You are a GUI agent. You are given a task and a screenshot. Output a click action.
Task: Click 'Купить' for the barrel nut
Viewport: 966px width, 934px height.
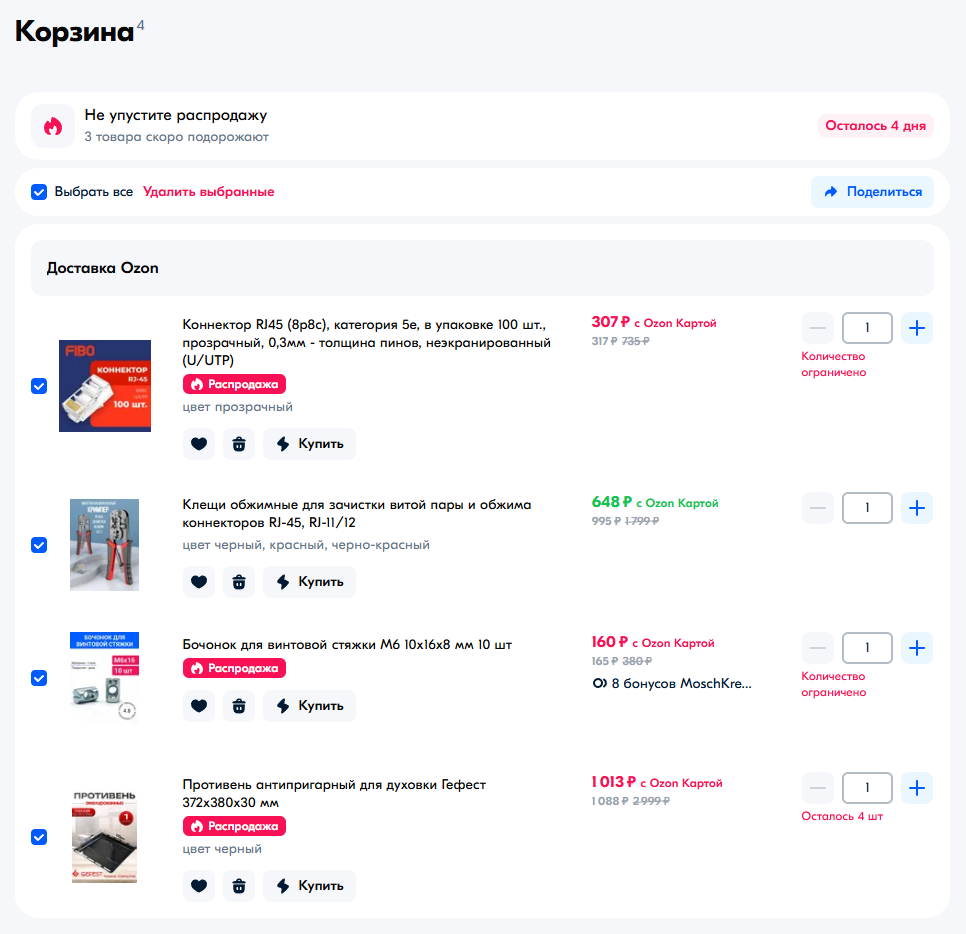(x=309, y=706)
